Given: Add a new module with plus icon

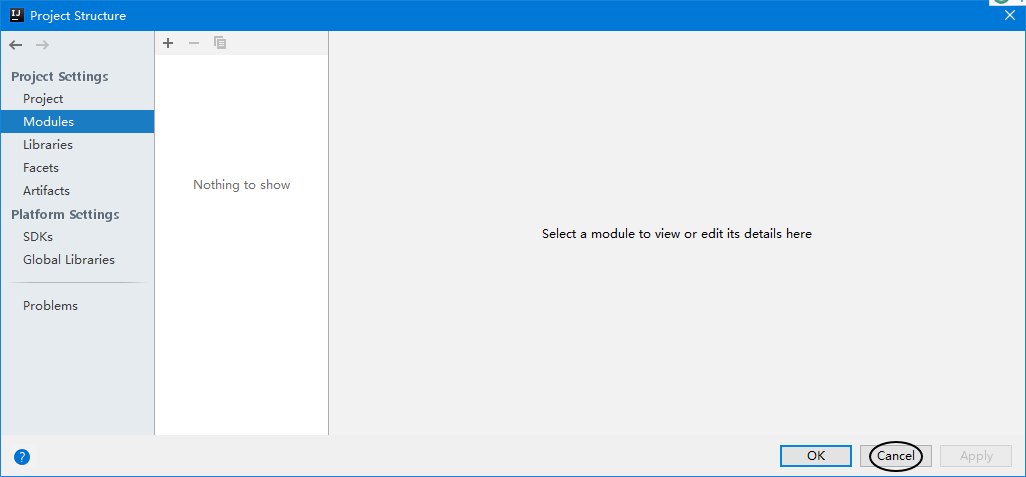Looking at the screenshot, I should coord(168,43).
